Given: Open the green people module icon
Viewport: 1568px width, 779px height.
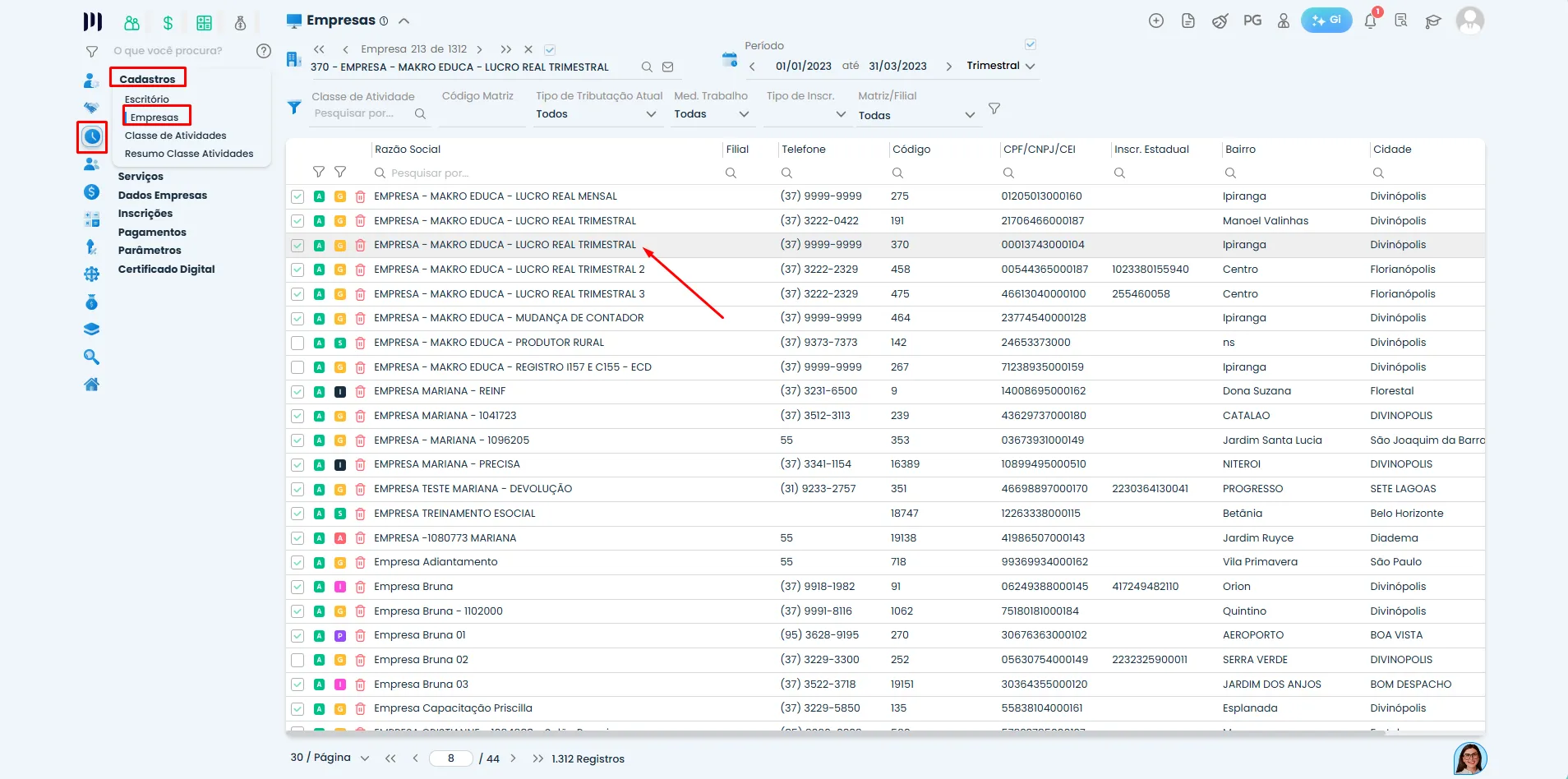Looking at the screenshot, I should (x=131, y=23).
